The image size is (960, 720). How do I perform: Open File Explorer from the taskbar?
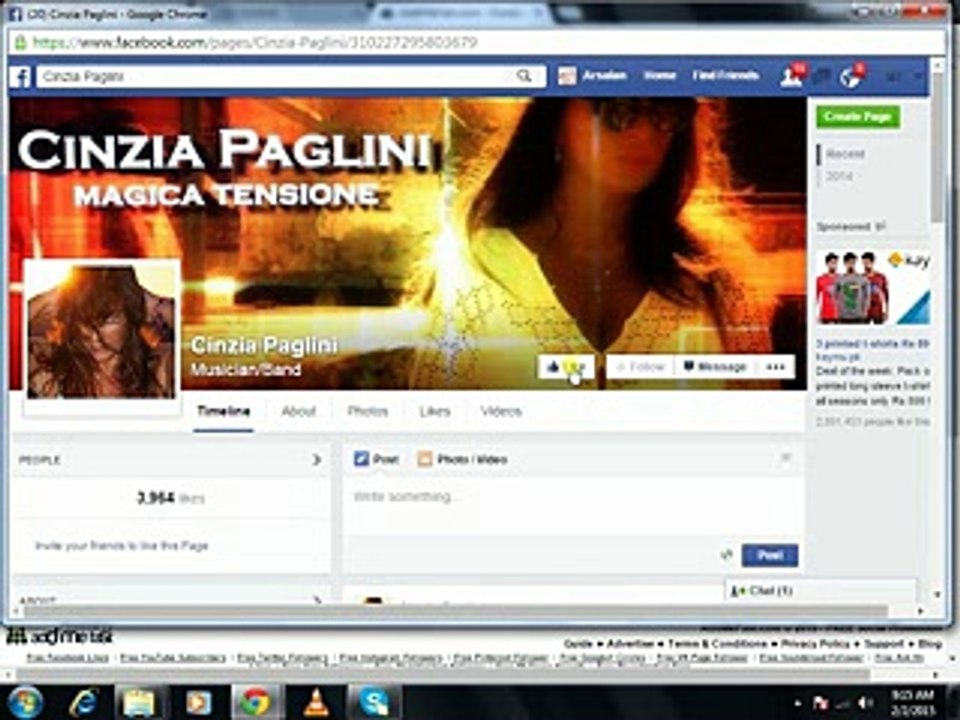[x=139, y=702]
